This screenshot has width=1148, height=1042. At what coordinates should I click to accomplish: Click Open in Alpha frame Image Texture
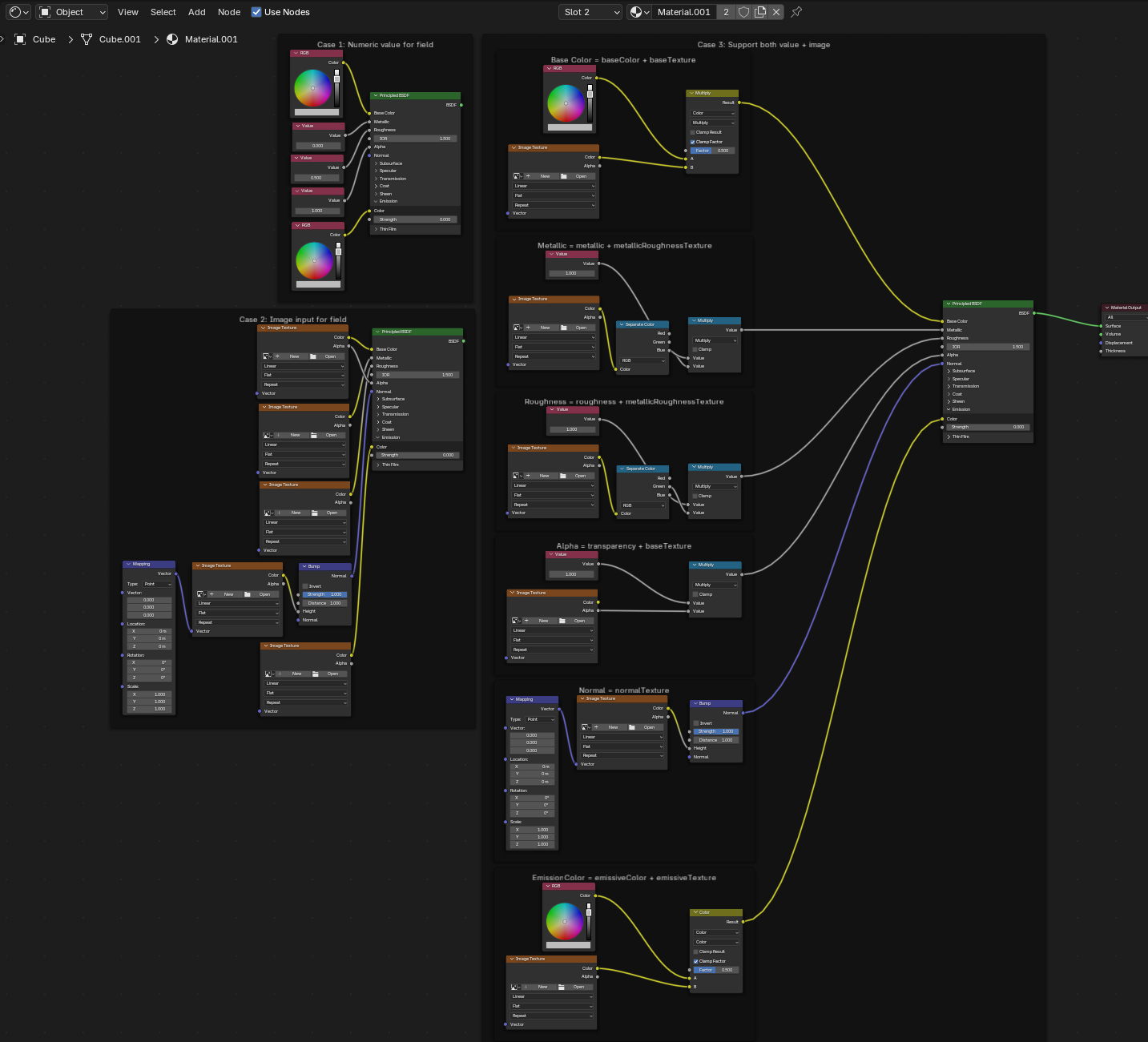coord(575,621)
